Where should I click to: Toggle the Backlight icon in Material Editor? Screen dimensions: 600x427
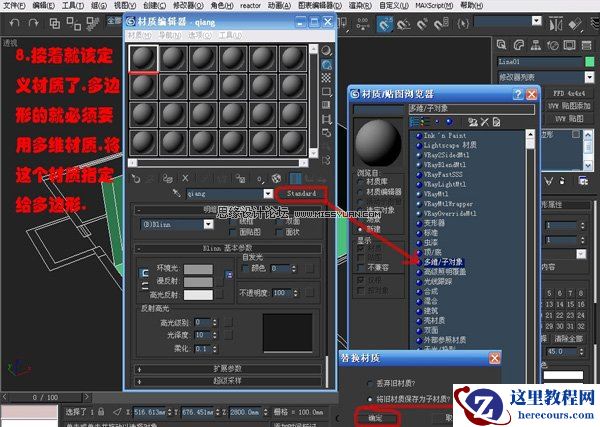click(x=326, y=64)
